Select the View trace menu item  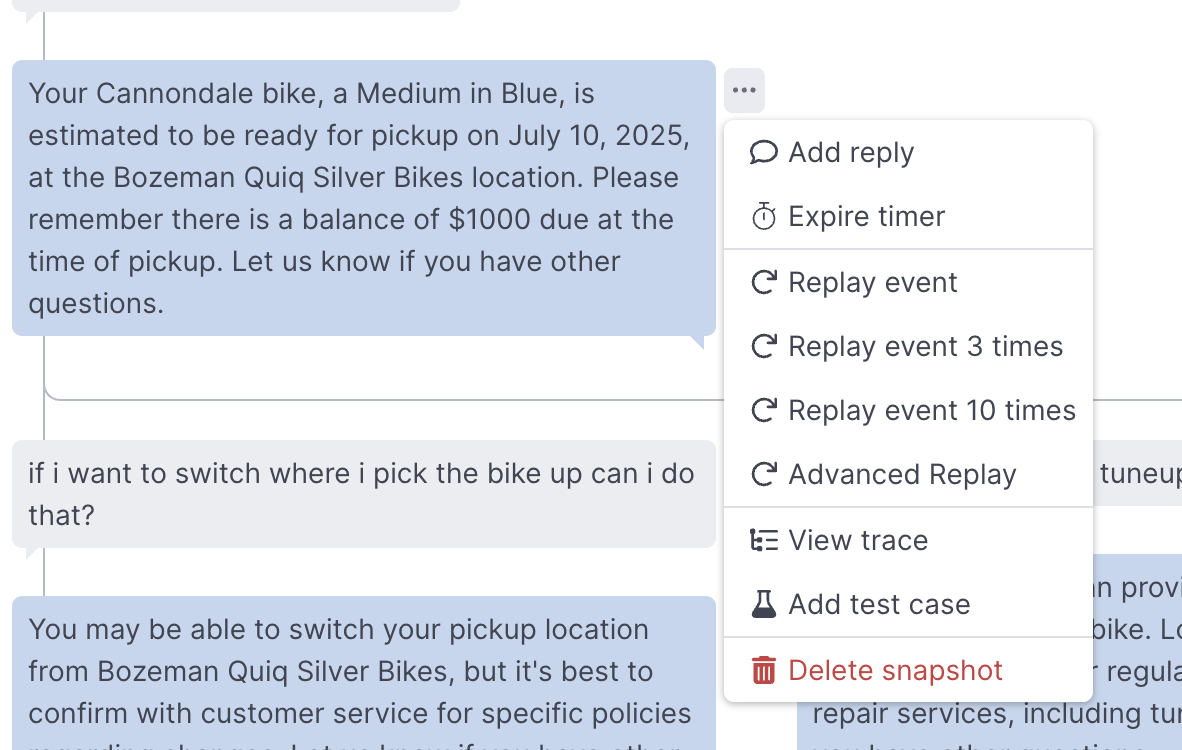[908, 540]
